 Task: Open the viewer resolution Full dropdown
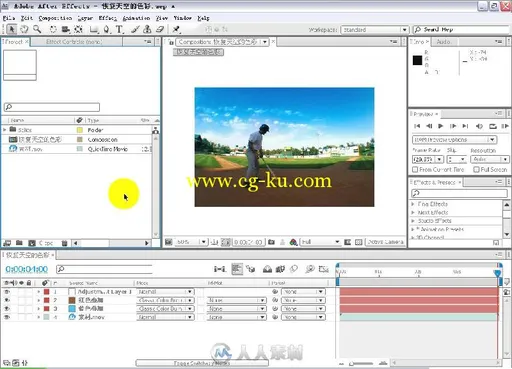coord(320,242)
